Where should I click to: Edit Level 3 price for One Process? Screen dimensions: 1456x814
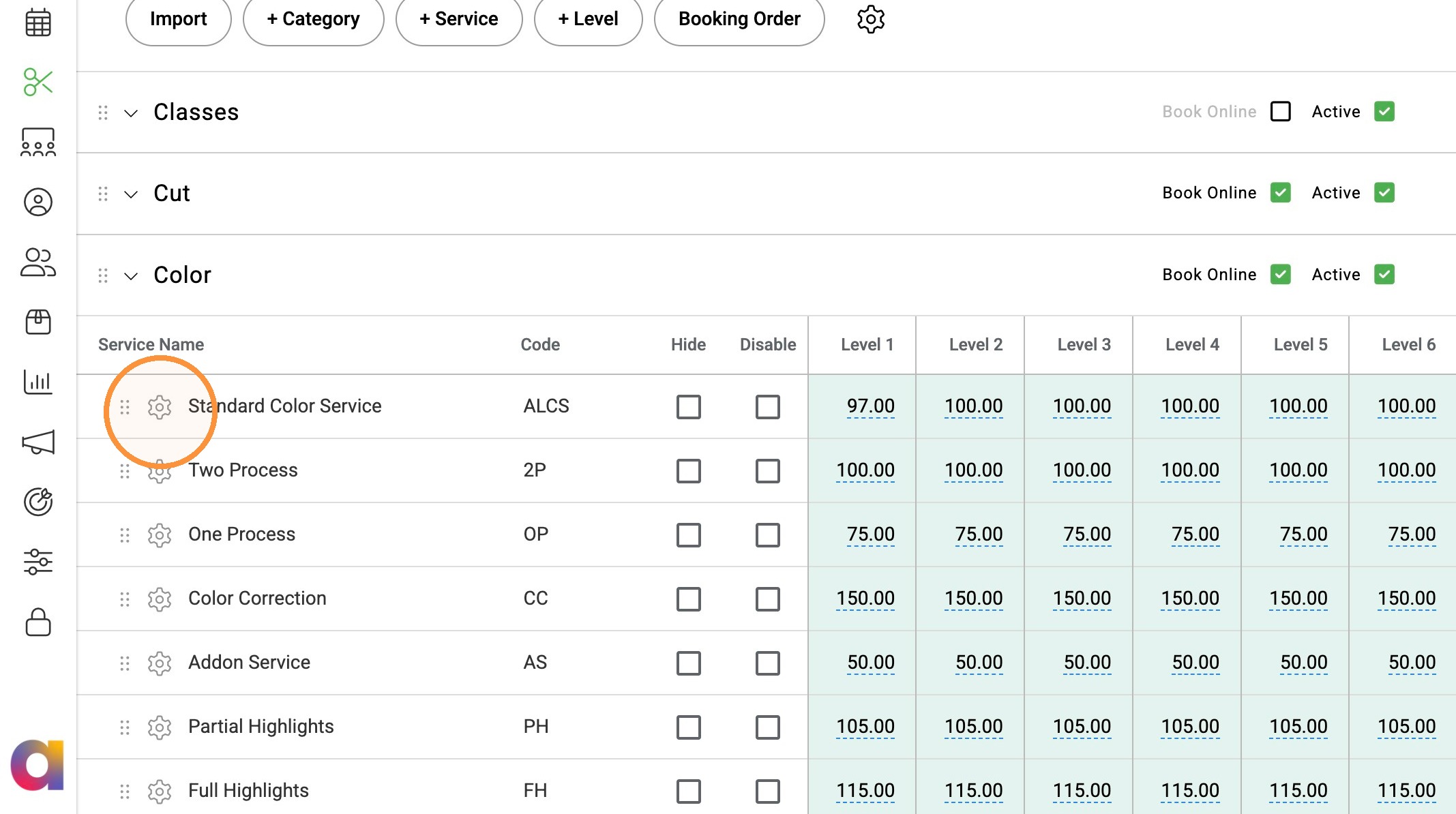click(1087, 534)
